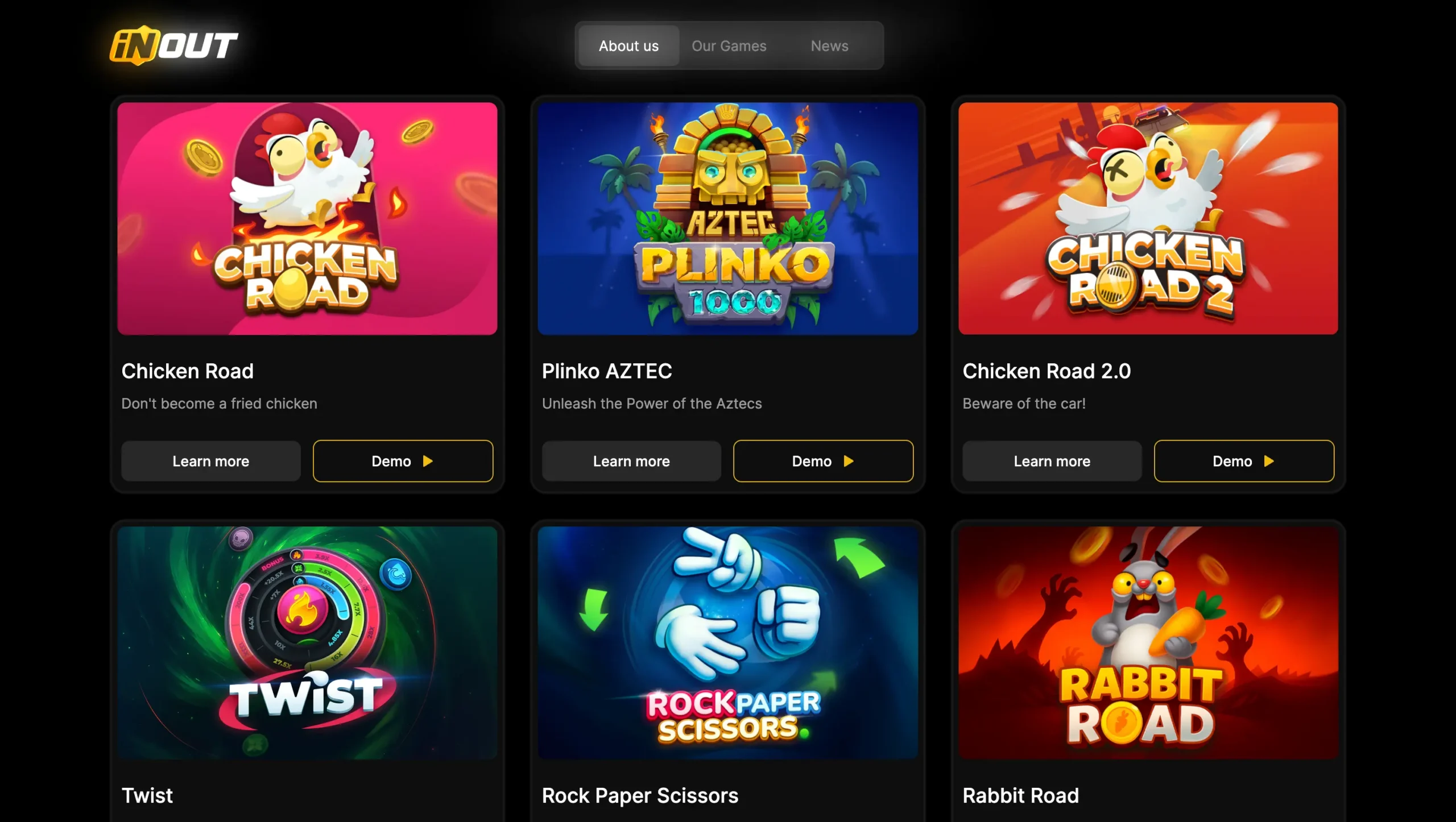Open the About us tab

pyautogui.click(x=628, y=45)
